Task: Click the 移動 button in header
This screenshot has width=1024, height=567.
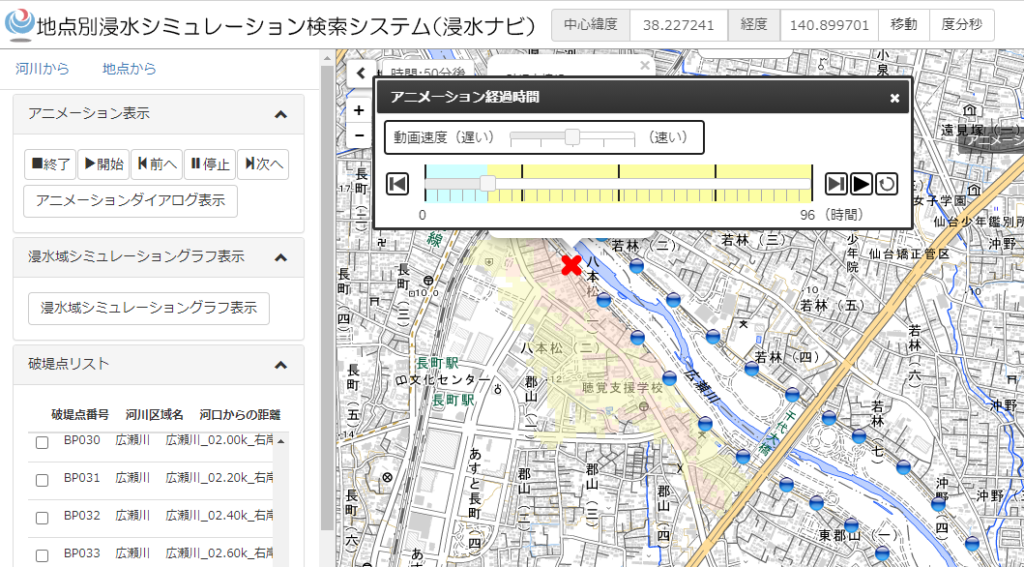Action: click(903, 25)
